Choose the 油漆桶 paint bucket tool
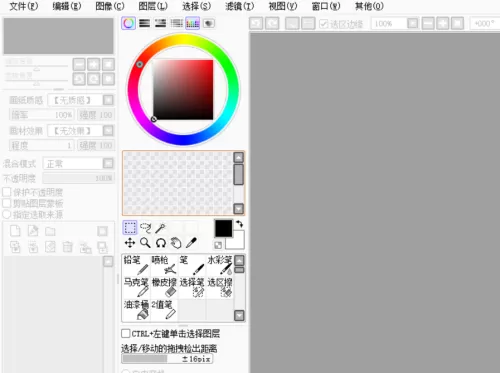 pos(136,310)
